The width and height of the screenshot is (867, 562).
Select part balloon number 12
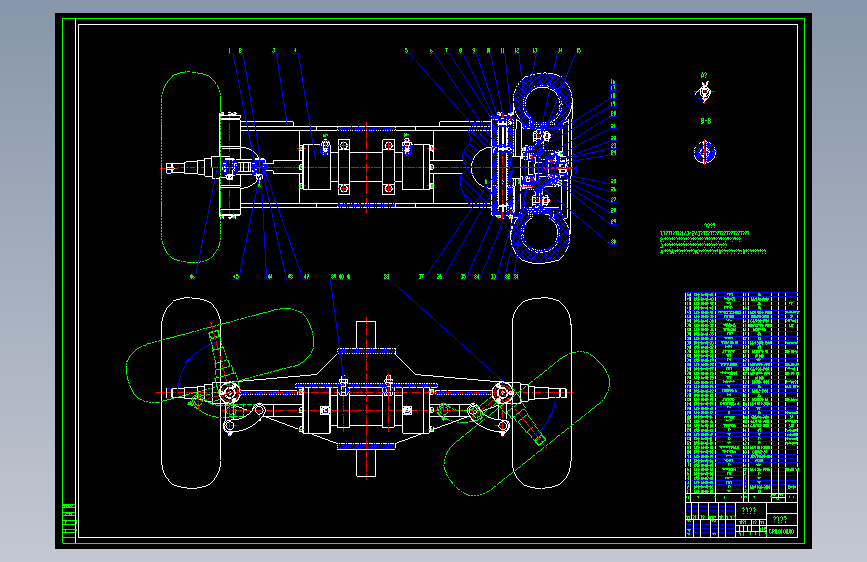coord(517,51)
